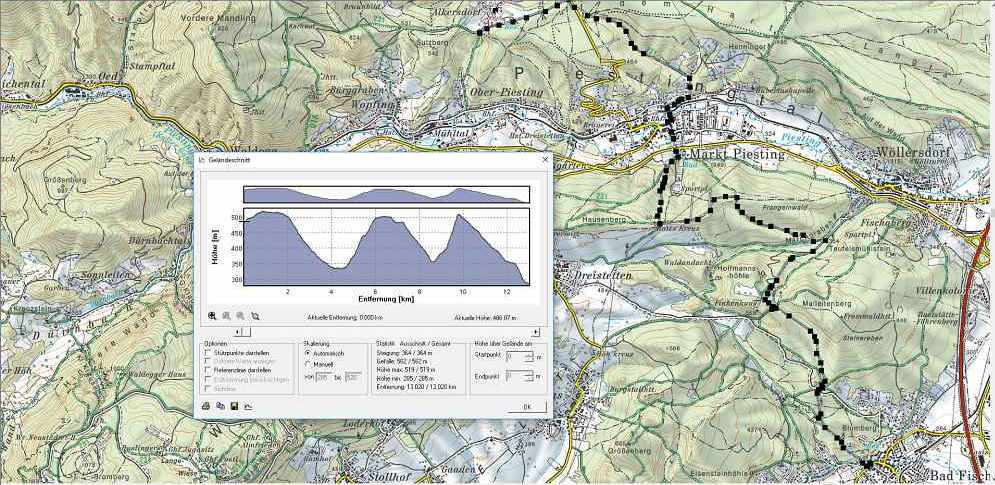Click the save floppy disk icon
The height and width of the screenshot is (485, 995).
(x=233, y=406)
